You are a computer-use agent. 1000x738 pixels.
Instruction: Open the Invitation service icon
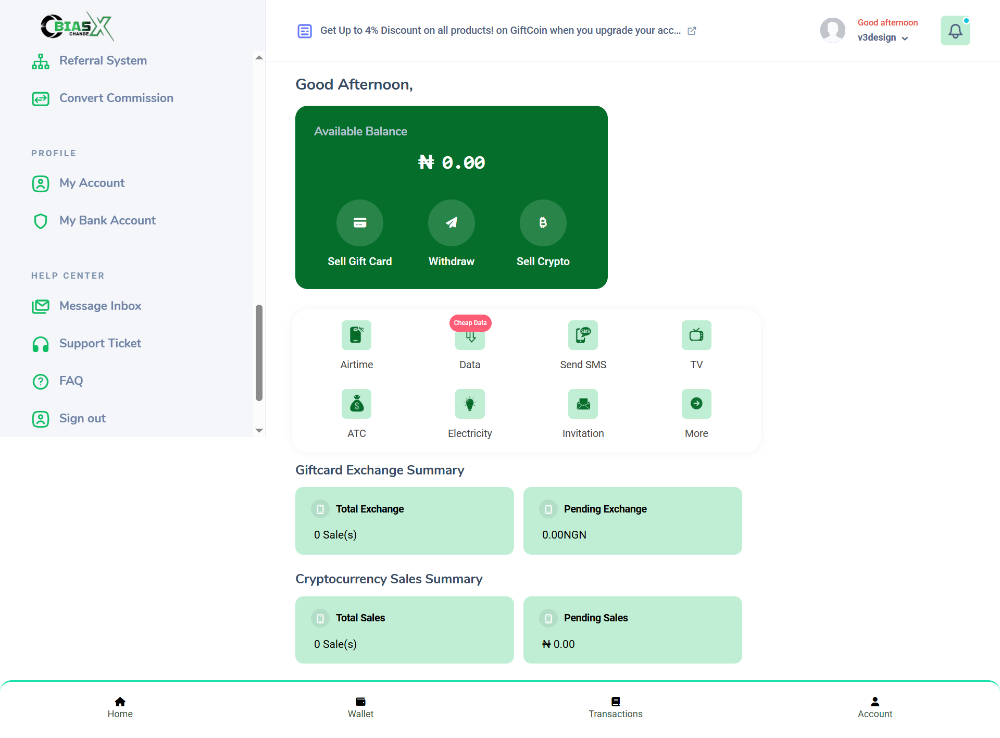click(x=583, y=404)
